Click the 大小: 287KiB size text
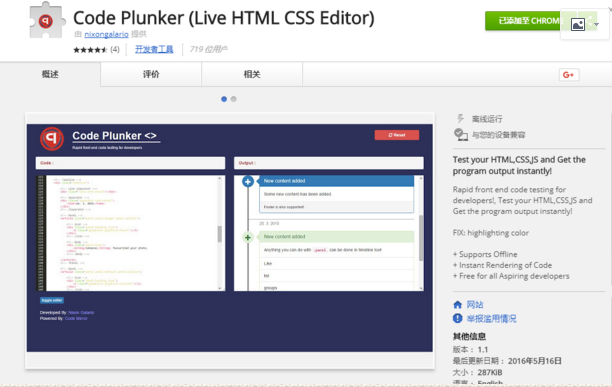 [x=477, y=373]
